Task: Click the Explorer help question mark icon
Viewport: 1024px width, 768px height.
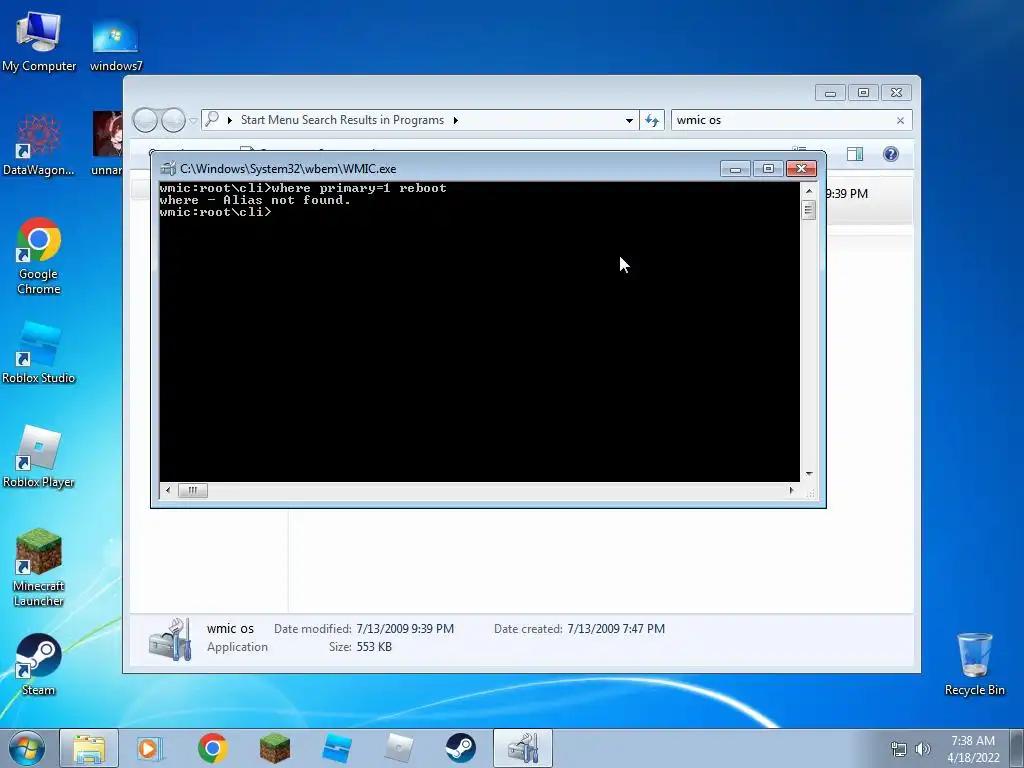Action: (891, 154)
